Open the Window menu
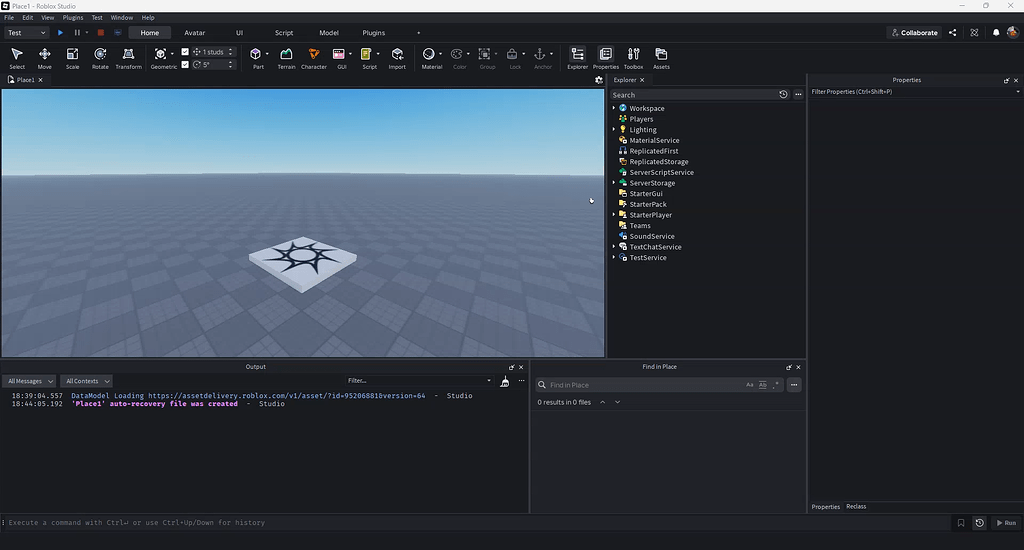This screenshot has width=1024, height=550. [121, 18]
